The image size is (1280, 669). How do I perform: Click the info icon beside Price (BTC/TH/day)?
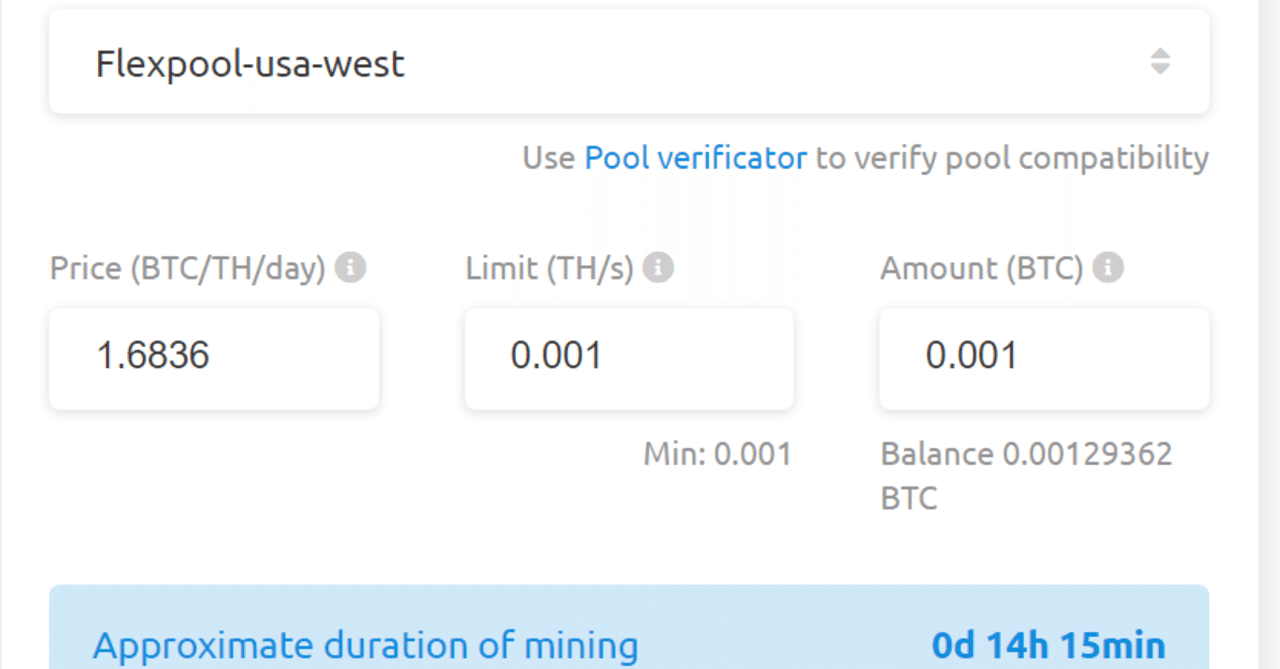pos(350,268)
